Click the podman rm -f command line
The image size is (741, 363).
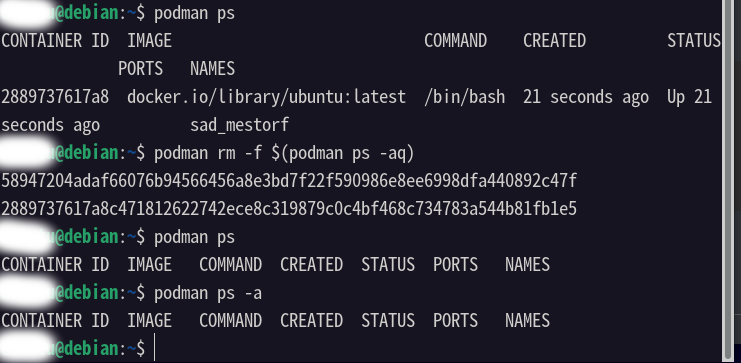click(284, 153)
